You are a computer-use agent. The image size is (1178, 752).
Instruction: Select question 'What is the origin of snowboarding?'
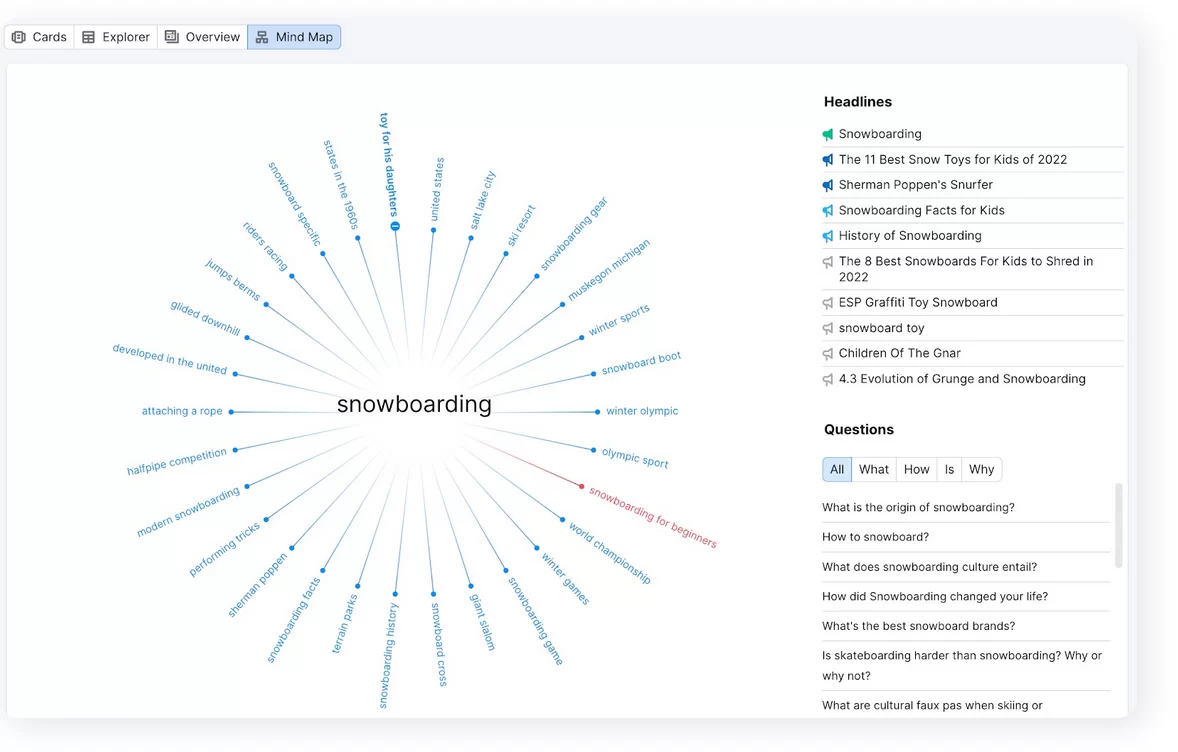(918, 507)
